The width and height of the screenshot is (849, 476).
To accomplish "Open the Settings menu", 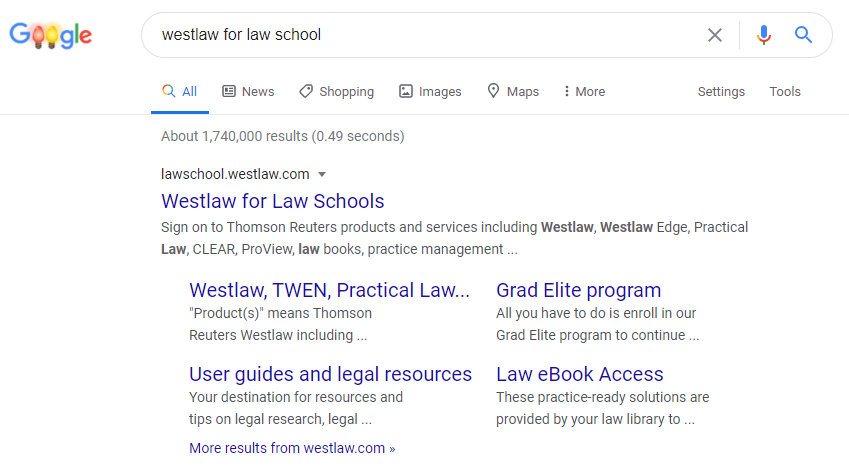I will [x=721, y=91].
